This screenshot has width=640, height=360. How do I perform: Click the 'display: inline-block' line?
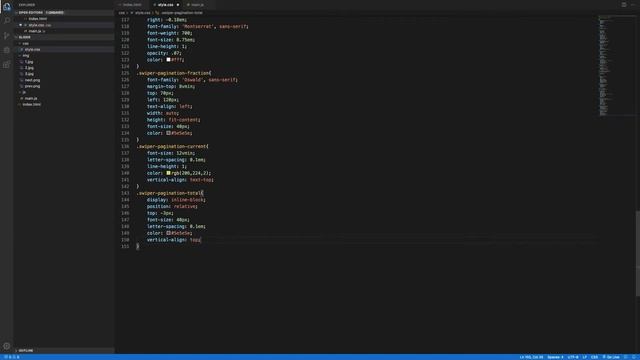click(x=176, y=200)
